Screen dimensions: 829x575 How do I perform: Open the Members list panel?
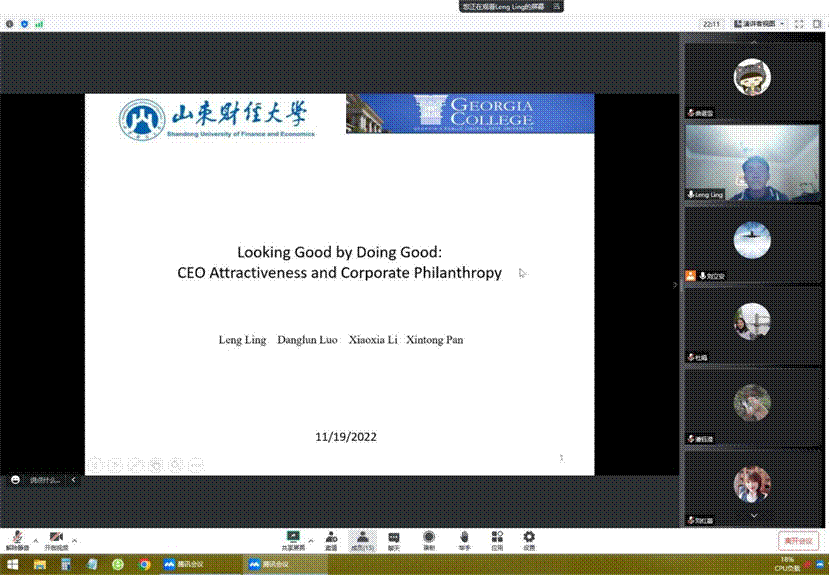tap(362, 538)
